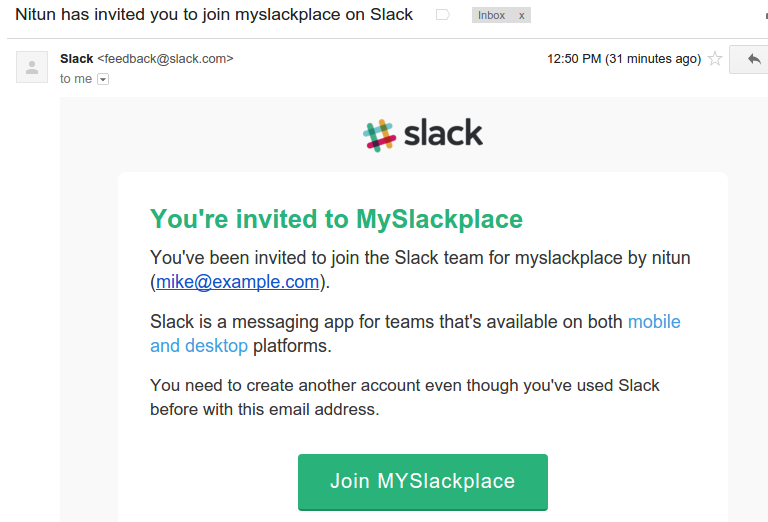This screenshot has height=522, width=768.
Task: Click the email subject line
Action: [214, 15]
